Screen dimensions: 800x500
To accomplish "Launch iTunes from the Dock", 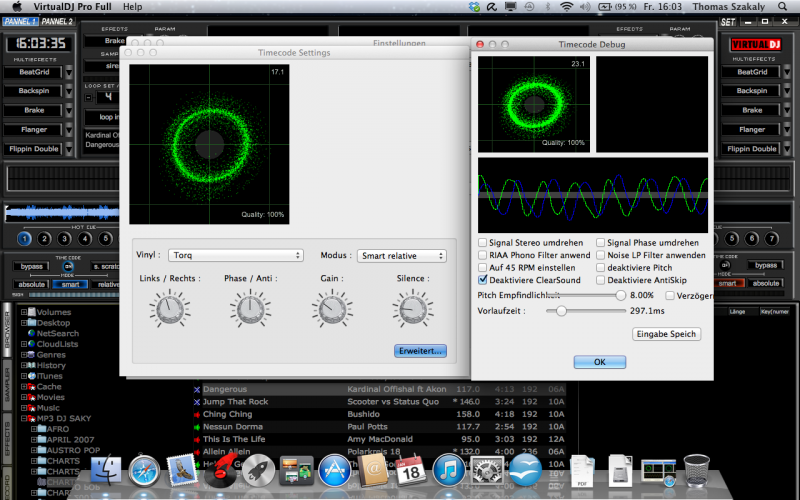I will click(x=449, y=470).
